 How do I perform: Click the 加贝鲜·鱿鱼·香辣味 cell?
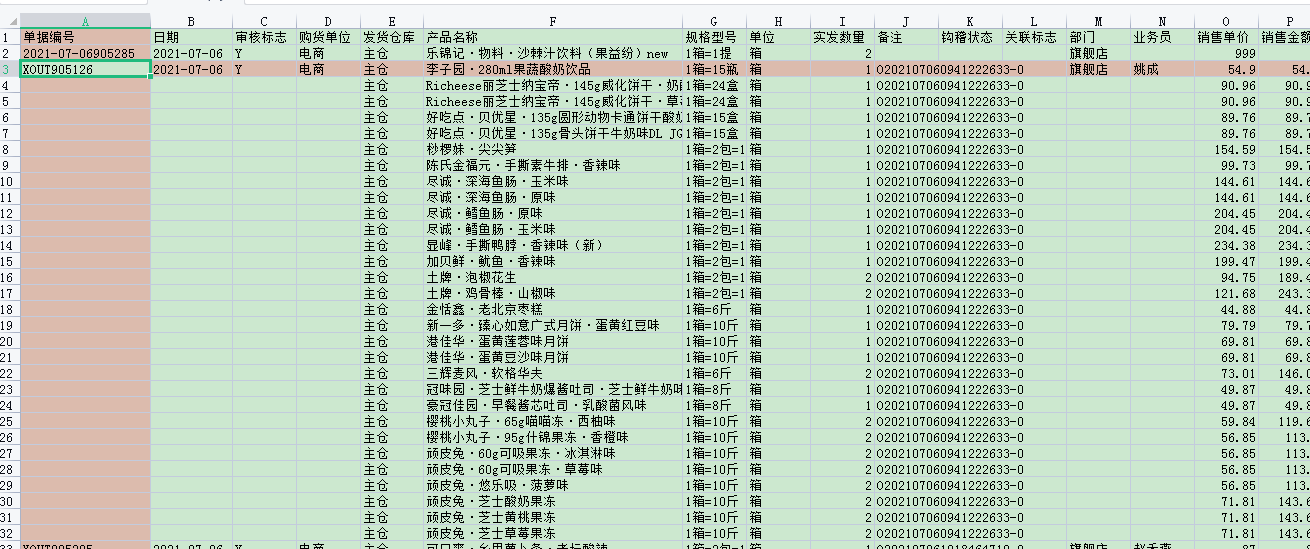(x=553, y=261)
